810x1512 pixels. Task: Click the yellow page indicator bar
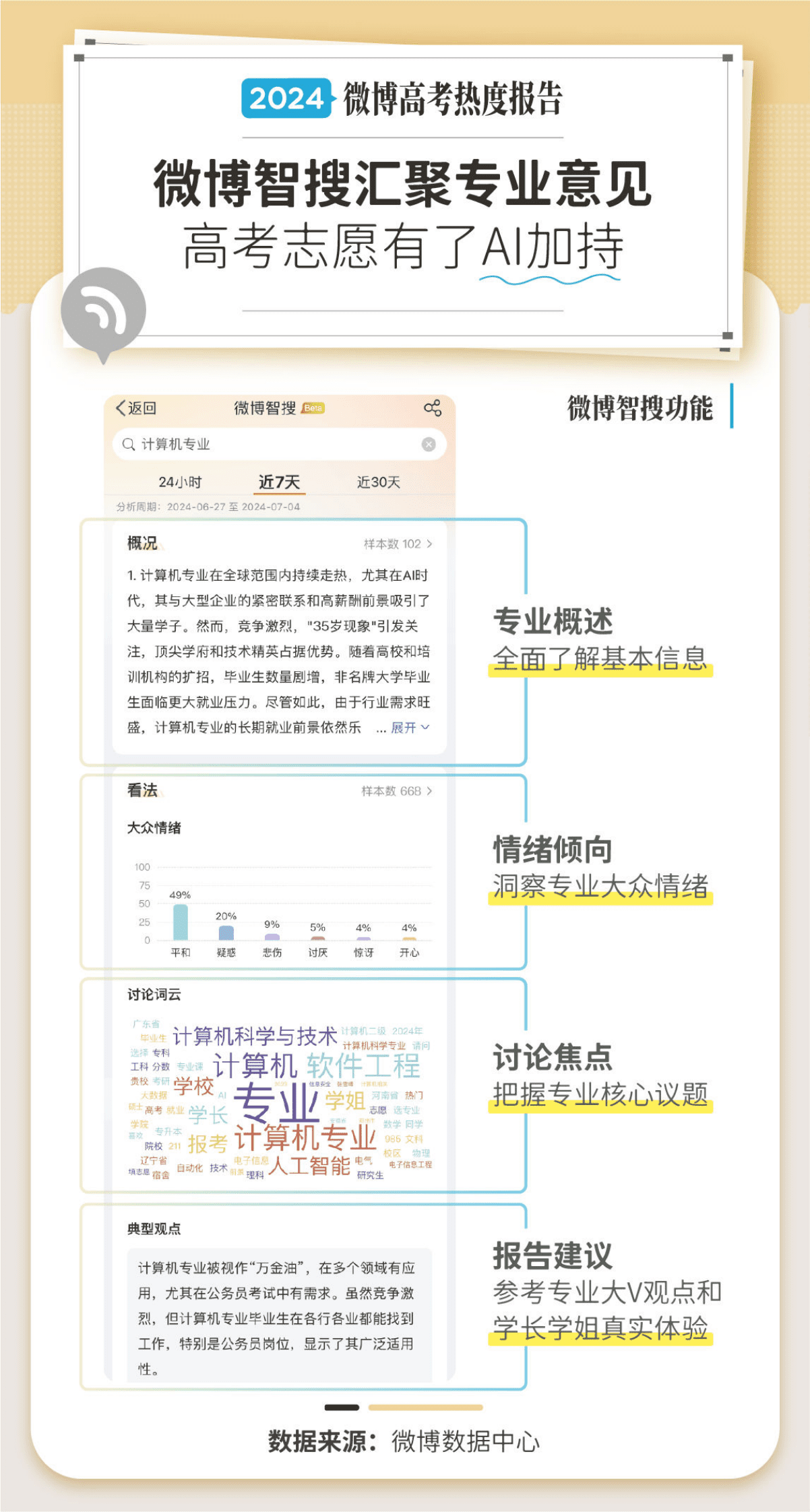(425, 1407)
